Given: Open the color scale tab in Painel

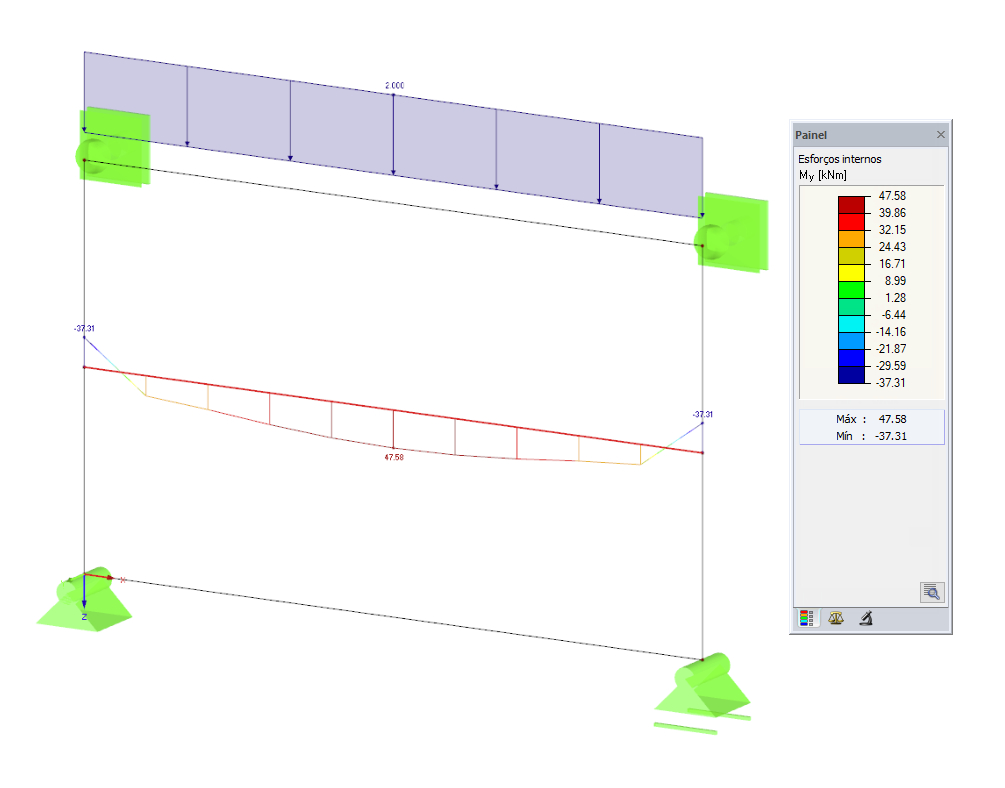Looking at the screenshot, I should [806, 618].
